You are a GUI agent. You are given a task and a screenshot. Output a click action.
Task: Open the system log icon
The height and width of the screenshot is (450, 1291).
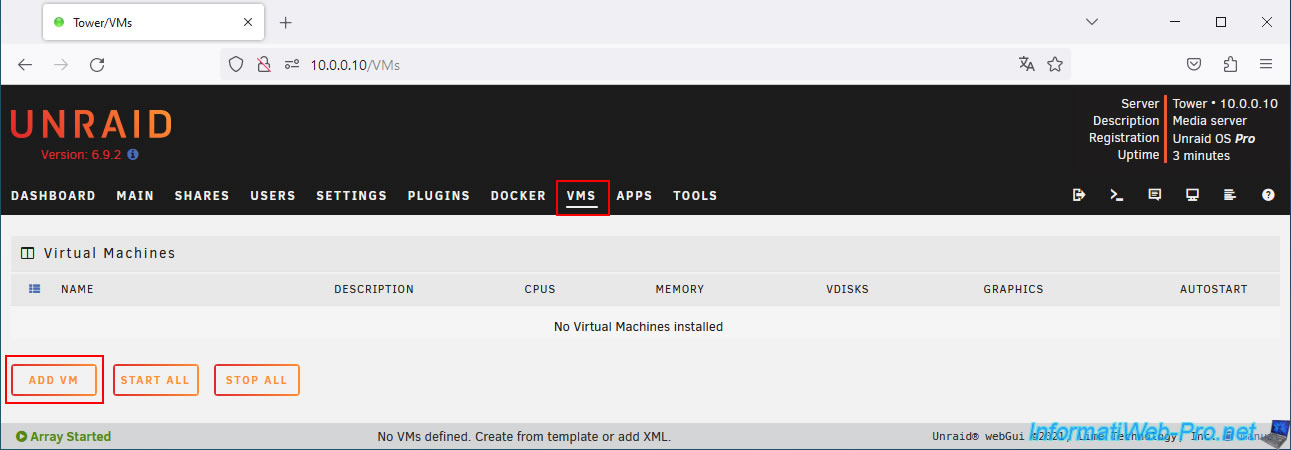click(1230, 195)
